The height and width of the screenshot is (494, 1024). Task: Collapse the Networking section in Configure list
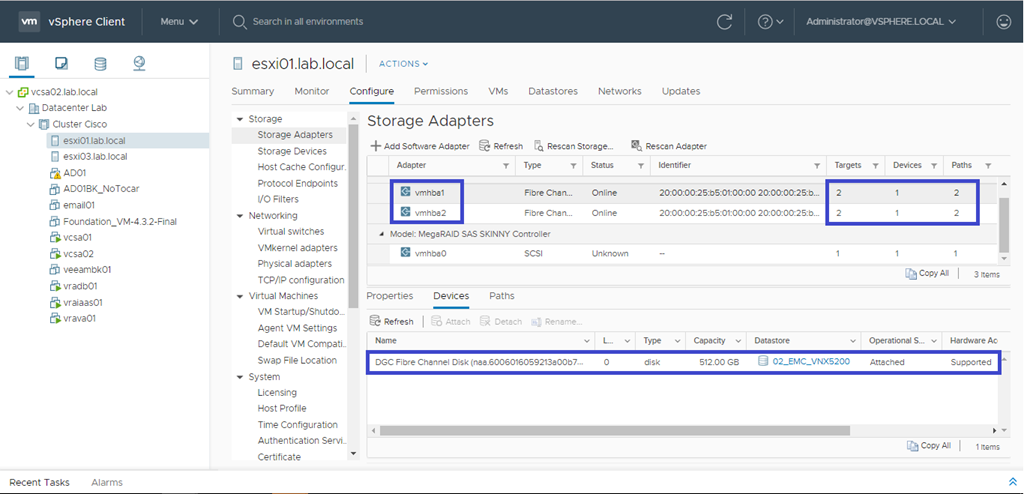pos(240,216)
